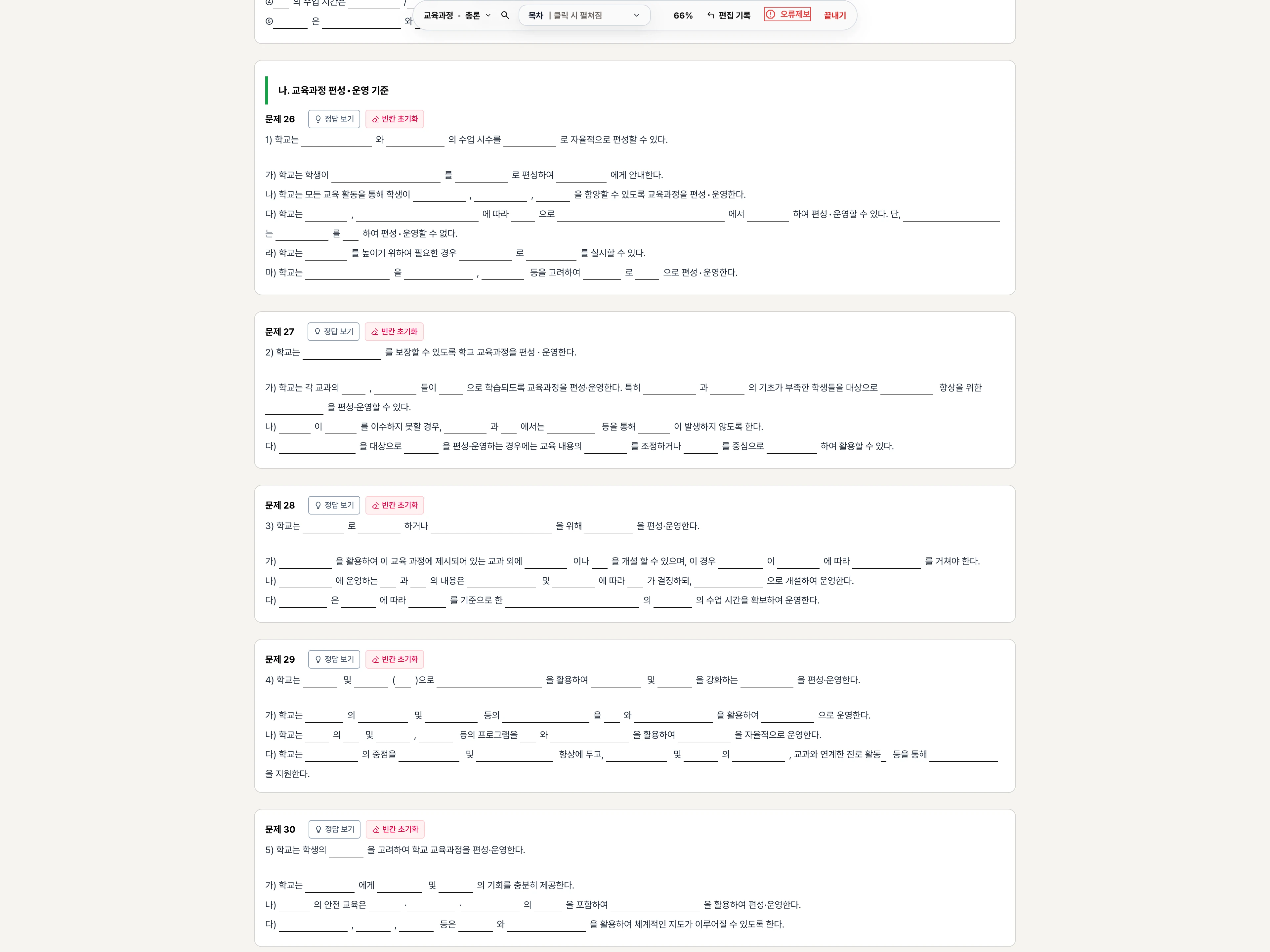
Task: Reset blanks for 문제 26
Action: 395,119
